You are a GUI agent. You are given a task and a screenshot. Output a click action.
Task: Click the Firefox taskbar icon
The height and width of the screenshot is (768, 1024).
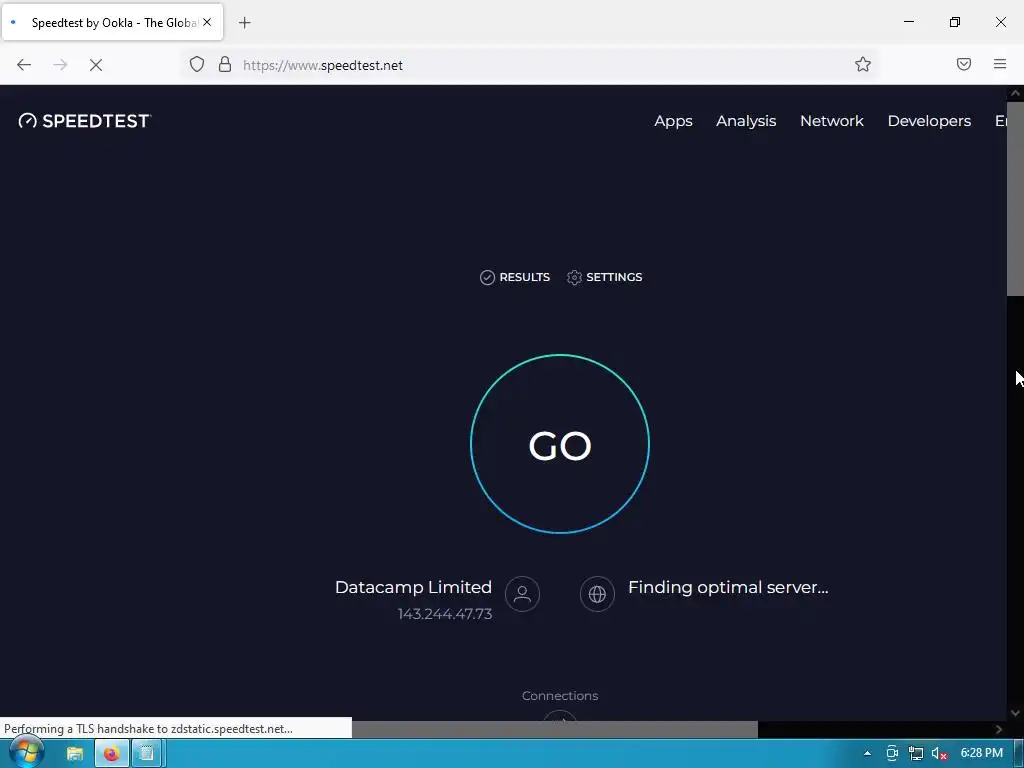click(112, 754)
